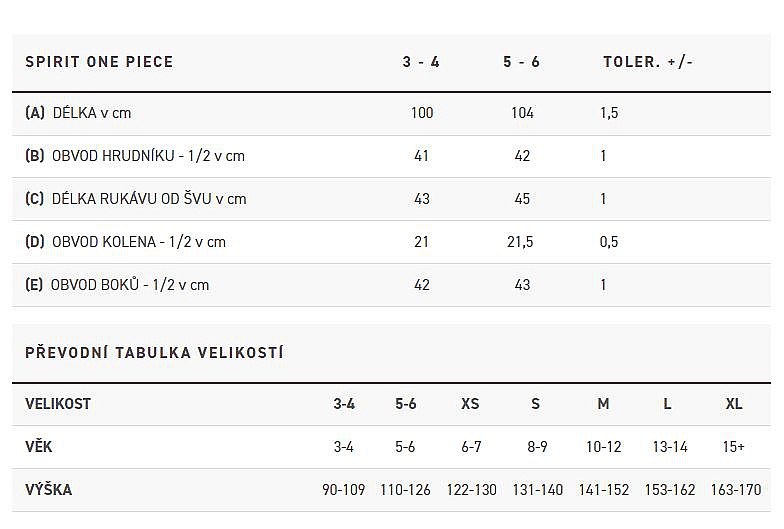Select the XS size column header
The height and width of the screenshot is (529, 784).
tap(470, 404)
